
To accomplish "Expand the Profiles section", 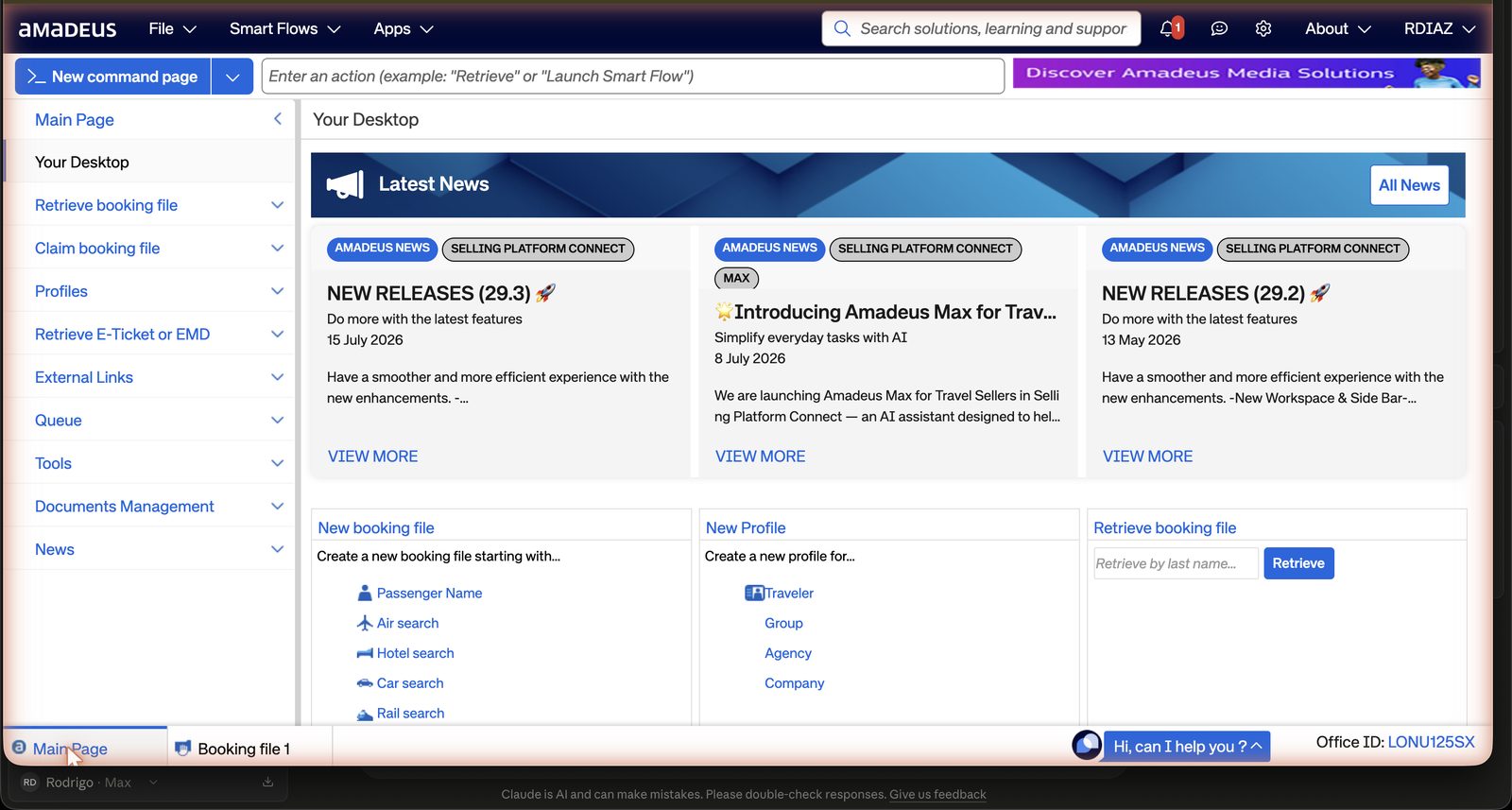I will point(277,291).
